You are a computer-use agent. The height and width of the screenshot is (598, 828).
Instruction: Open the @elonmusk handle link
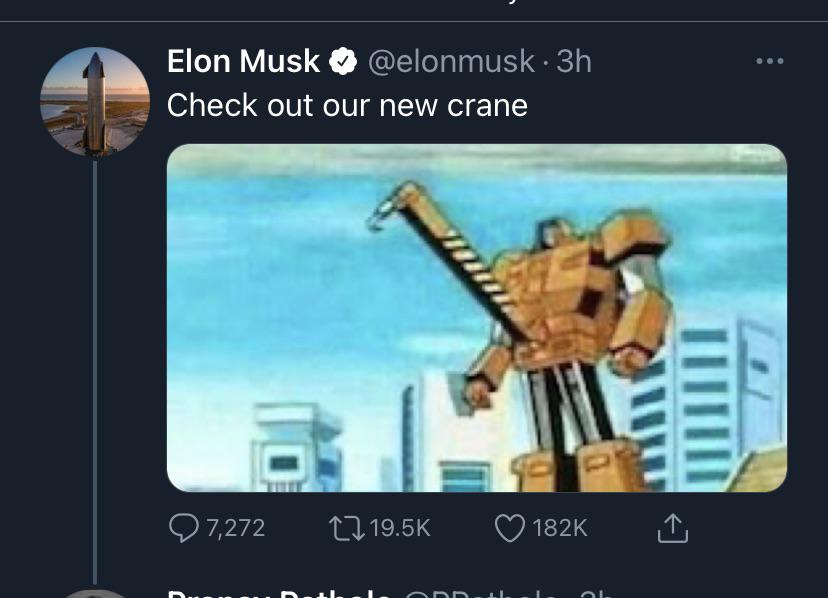click(x=451, y=62)
